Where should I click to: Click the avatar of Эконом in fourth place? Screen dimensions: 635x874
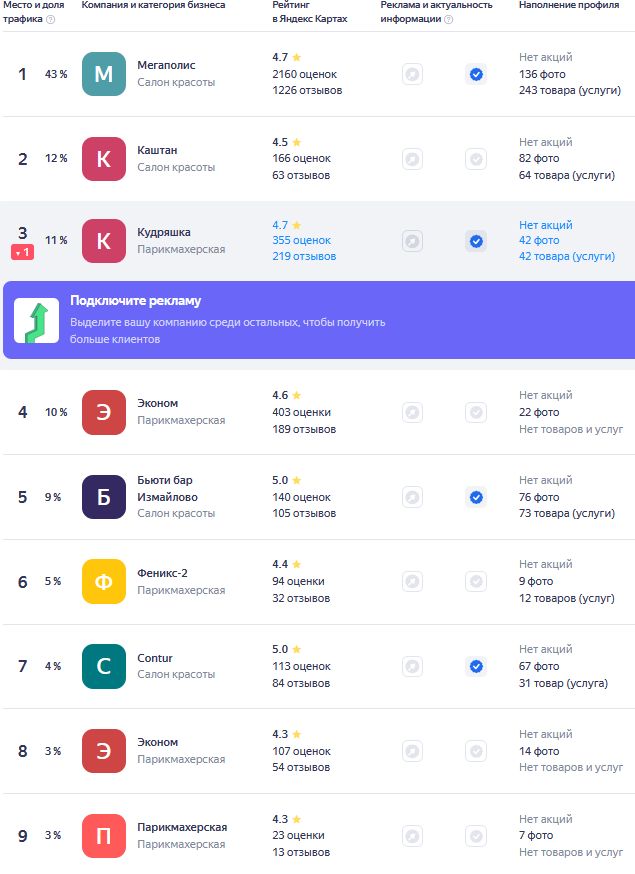104,412
